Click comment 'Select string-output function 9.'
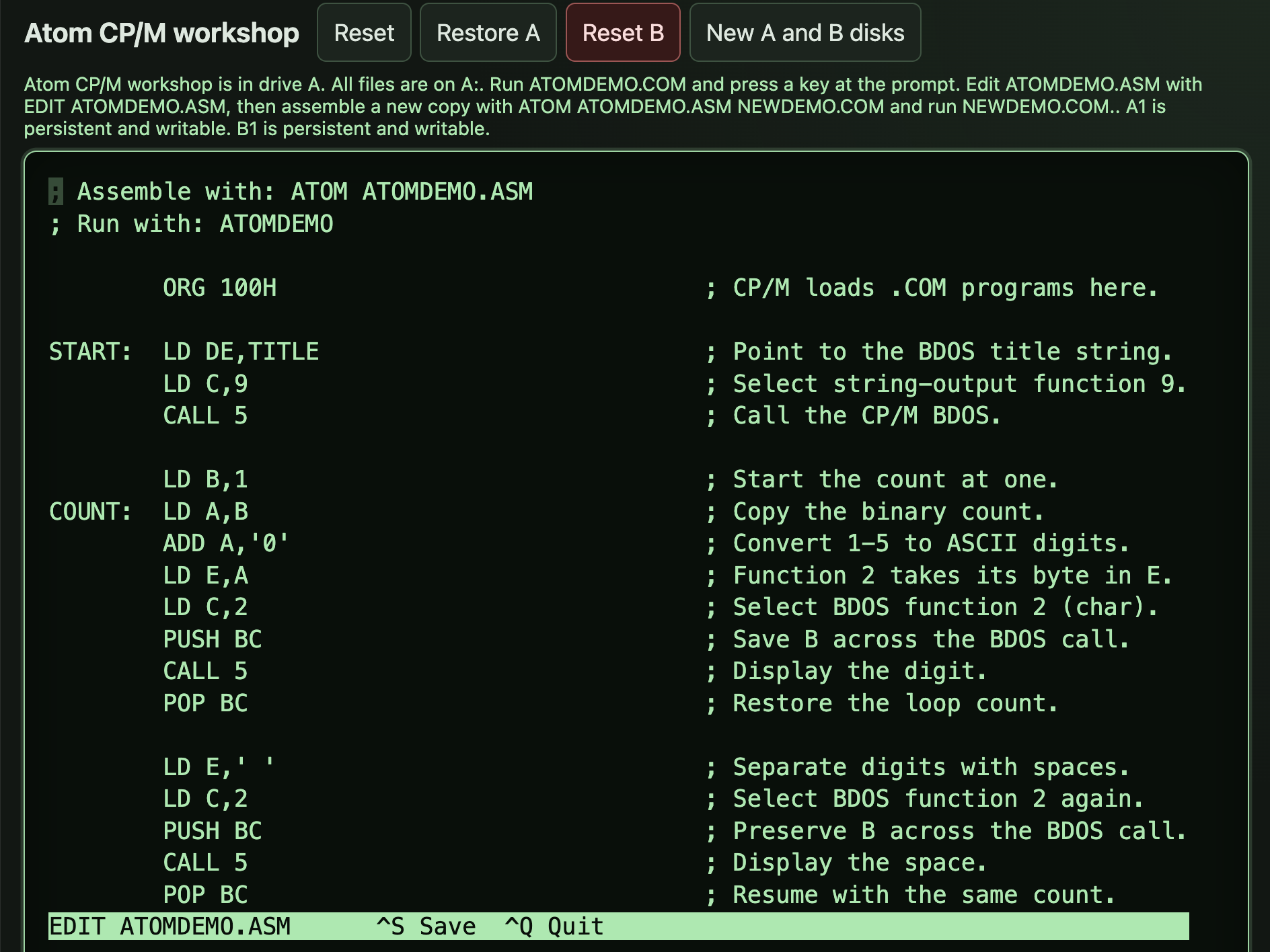1270x952 pixels. click(960, 384)
